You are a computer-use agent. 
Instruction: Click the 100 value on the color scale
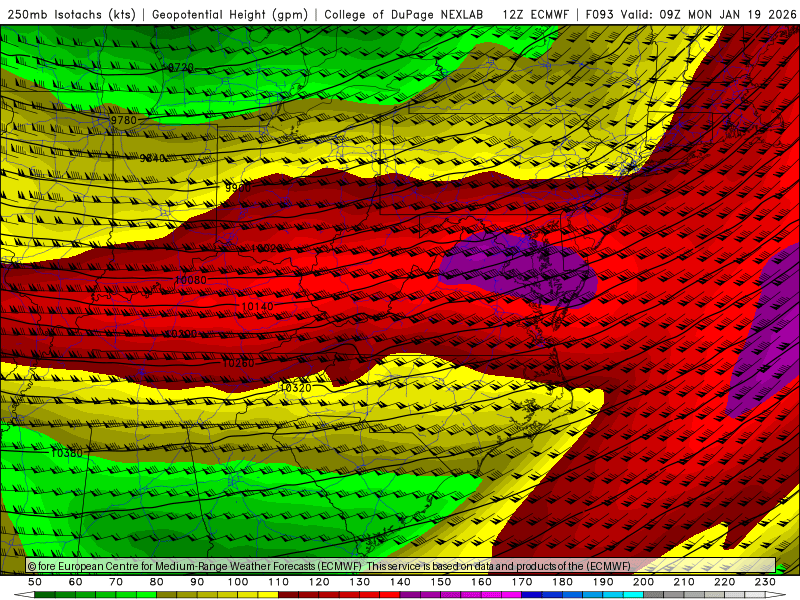pyautogui.click(x=238, y=582)
